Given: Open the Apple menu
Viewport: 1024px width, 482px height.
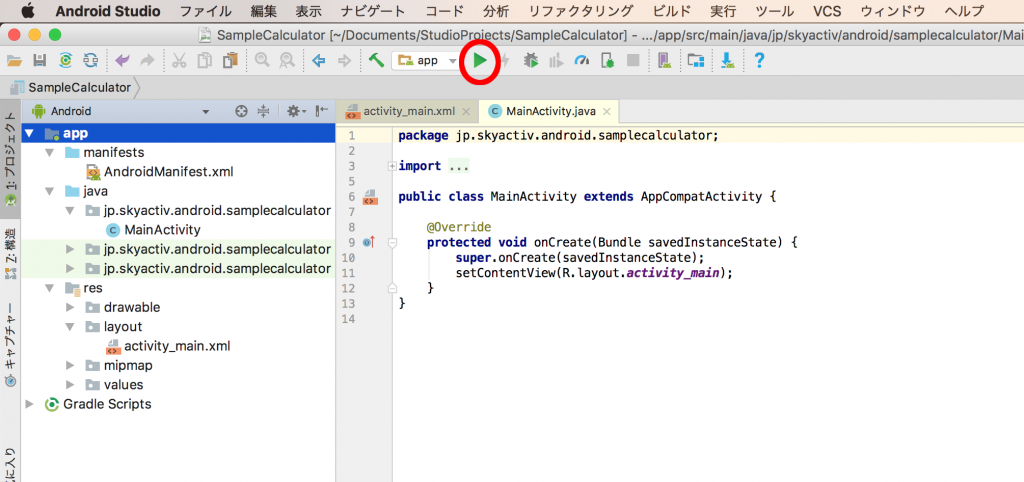Looking at the screenshot, I should 29,11.
